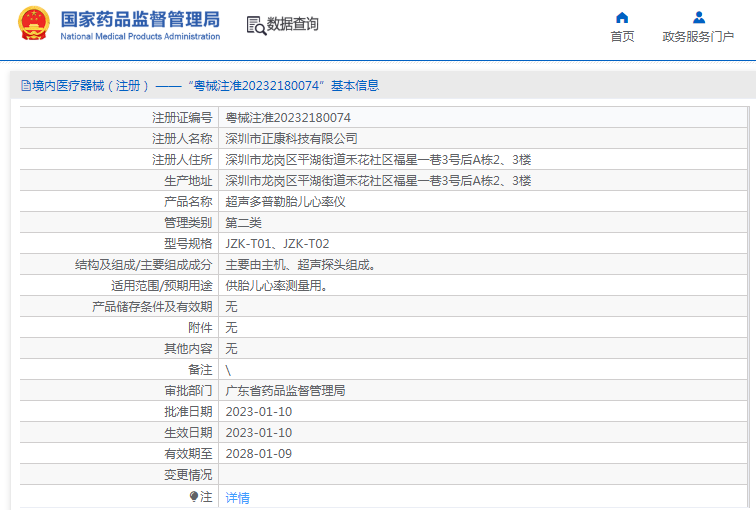
Task: Select 供胎儿心率测量用 text
Action: tap(276, 286)
